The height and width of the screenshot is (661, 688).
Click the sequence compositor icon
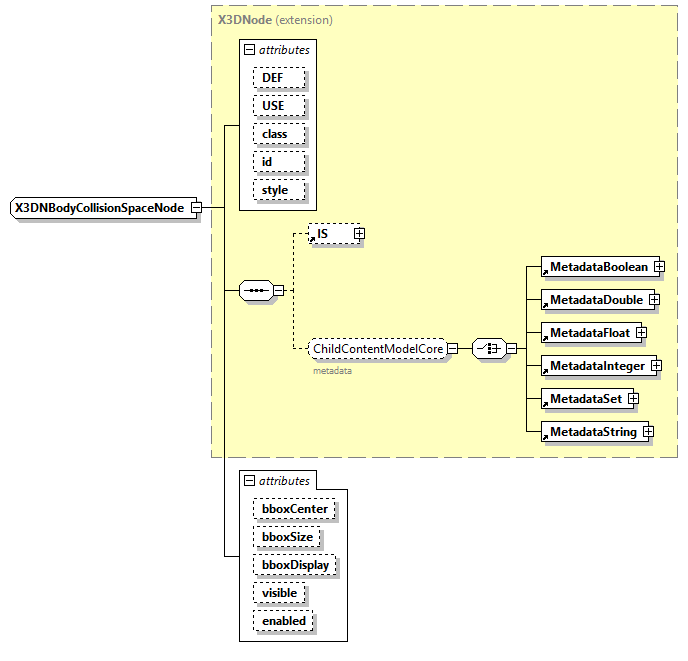(257, 291)
